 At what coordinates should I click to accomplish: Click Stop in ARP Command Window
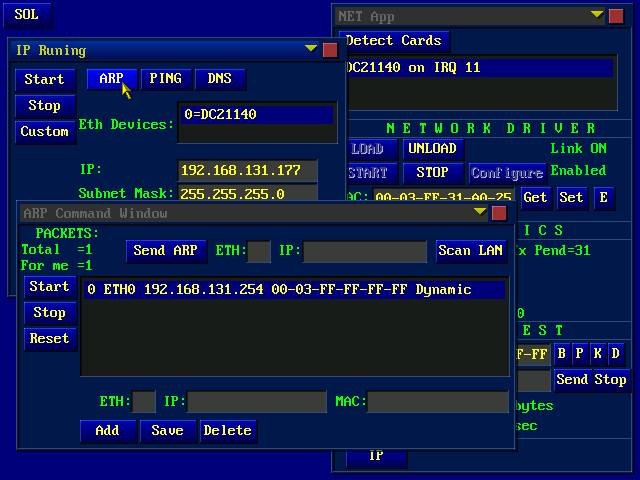[x=50, y=313]
